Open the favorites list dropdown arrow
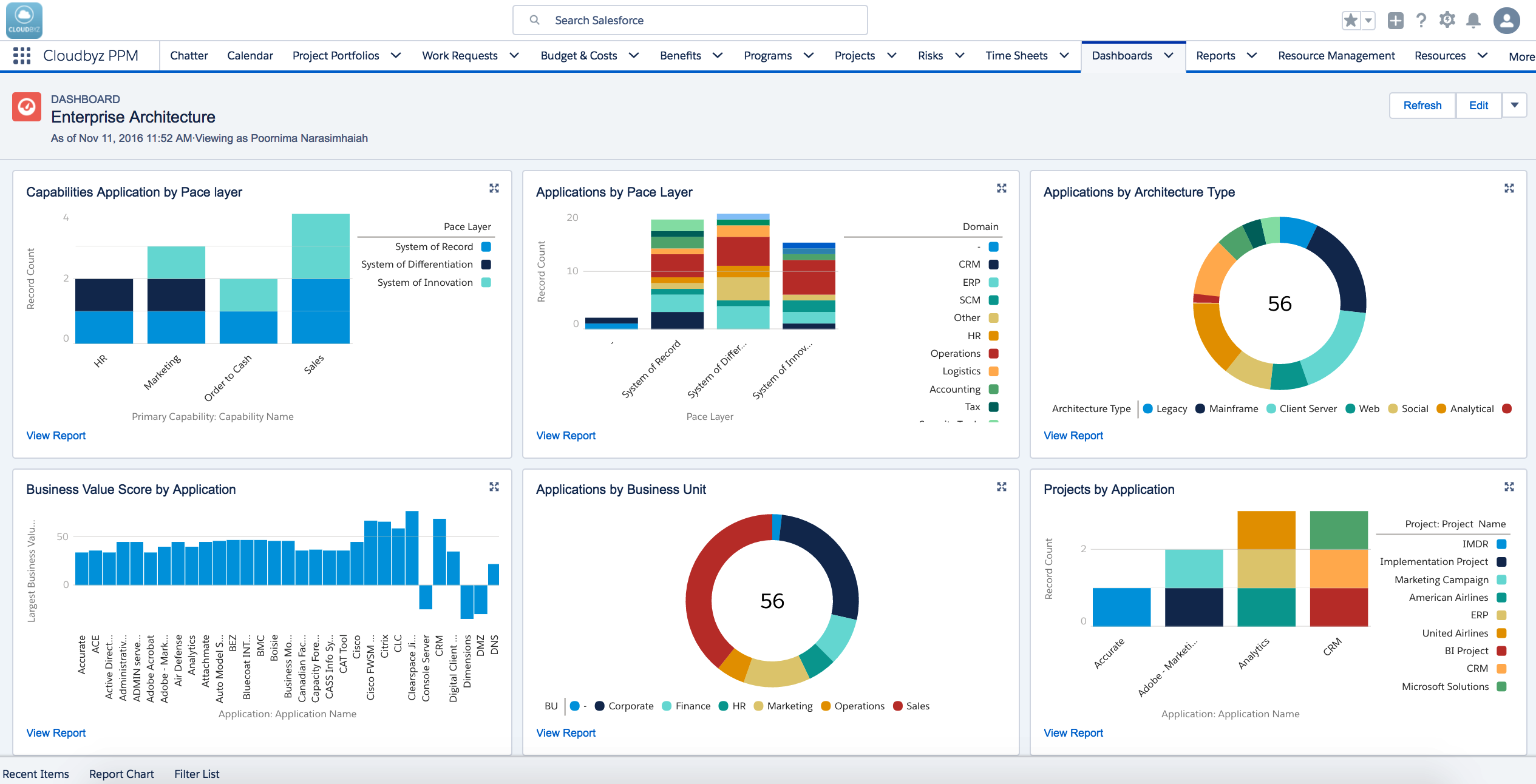 1368,21
